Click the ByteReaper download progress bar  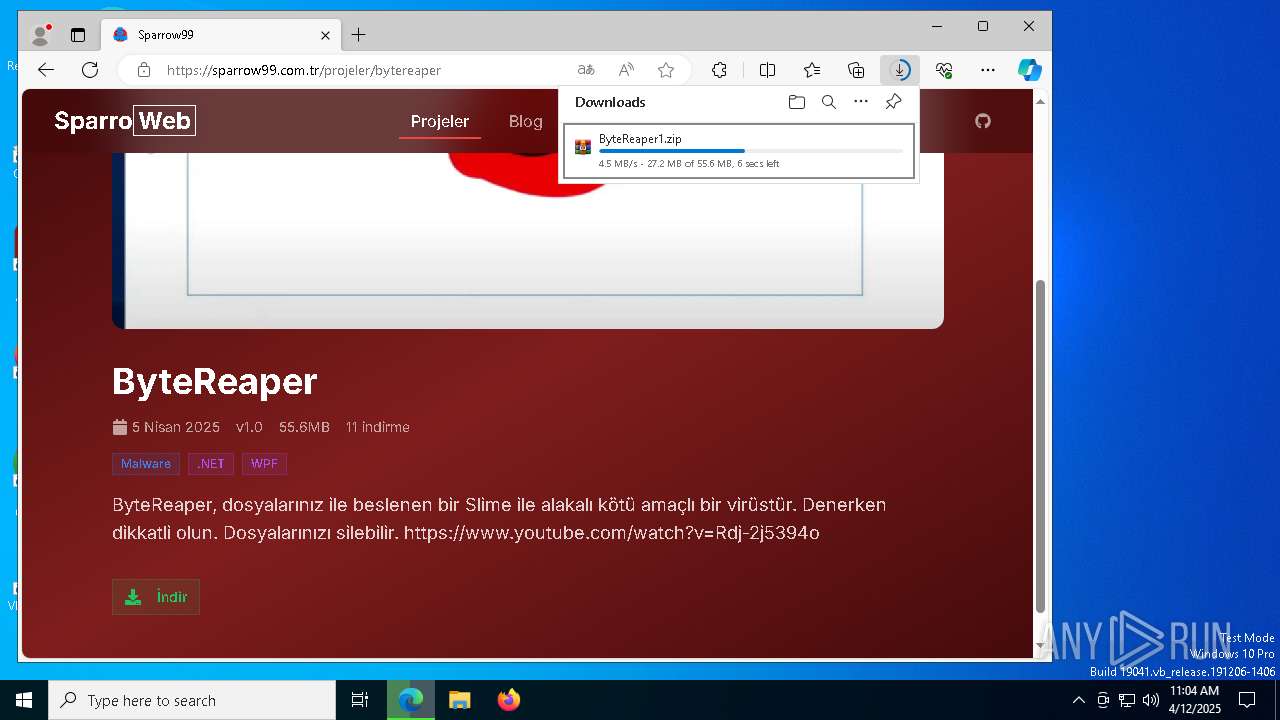coord(750,151)
